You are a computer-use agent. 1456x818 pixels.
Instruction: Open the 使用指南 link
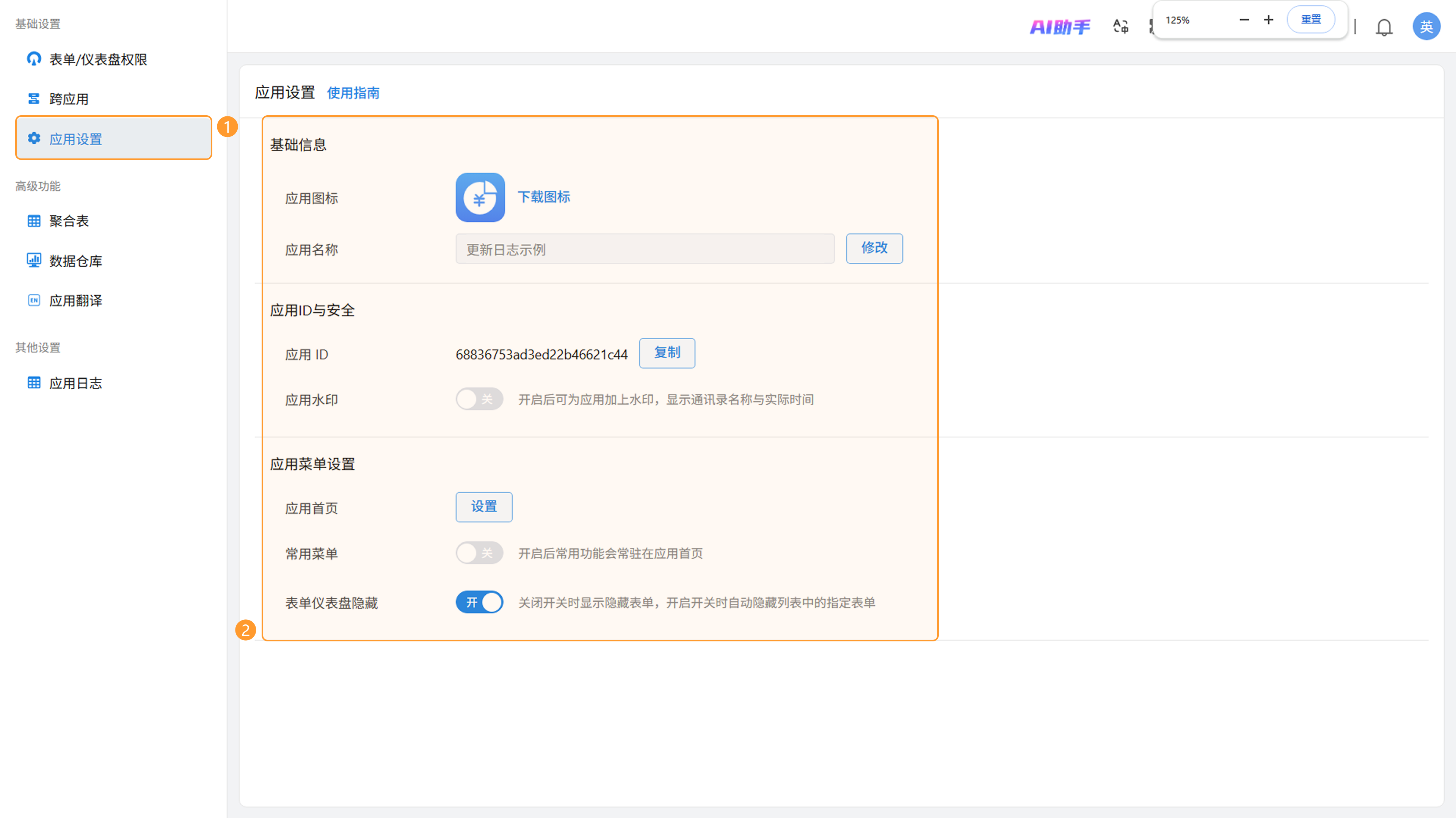click(353, 92)
